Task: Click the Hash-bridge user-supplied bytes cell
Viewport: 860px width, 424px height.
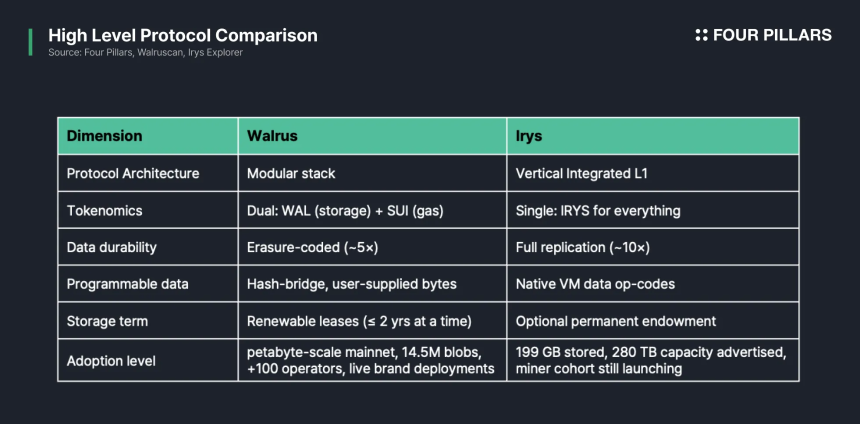Action: pyautogui.click(x=372, y=284)
